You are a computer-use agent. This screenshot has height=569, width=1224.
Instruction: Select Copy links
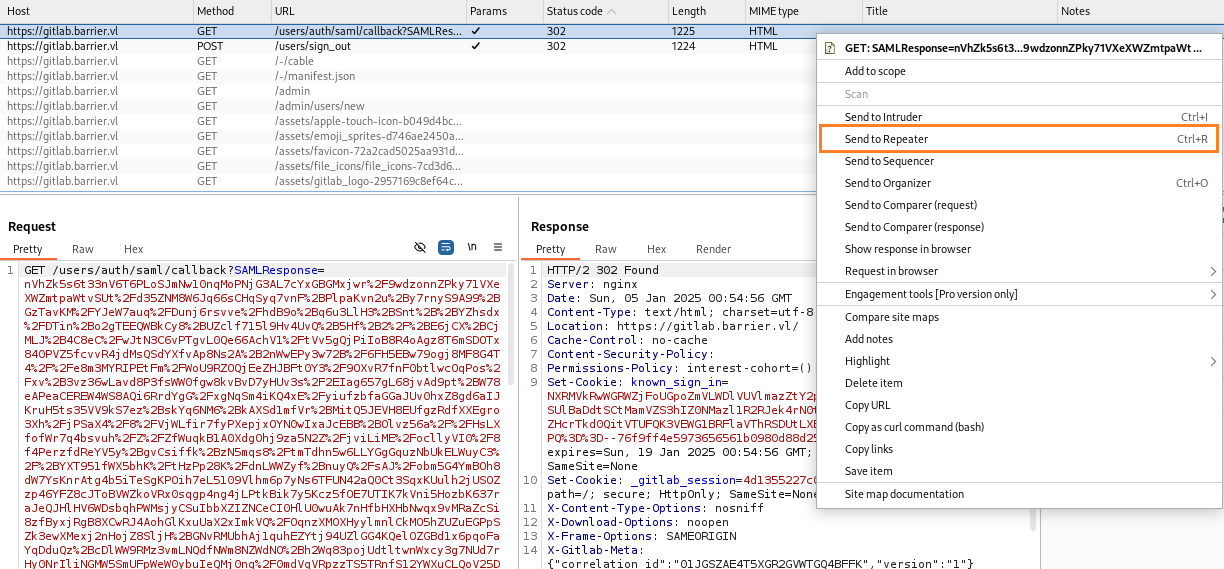click(x=1018, y=449)
